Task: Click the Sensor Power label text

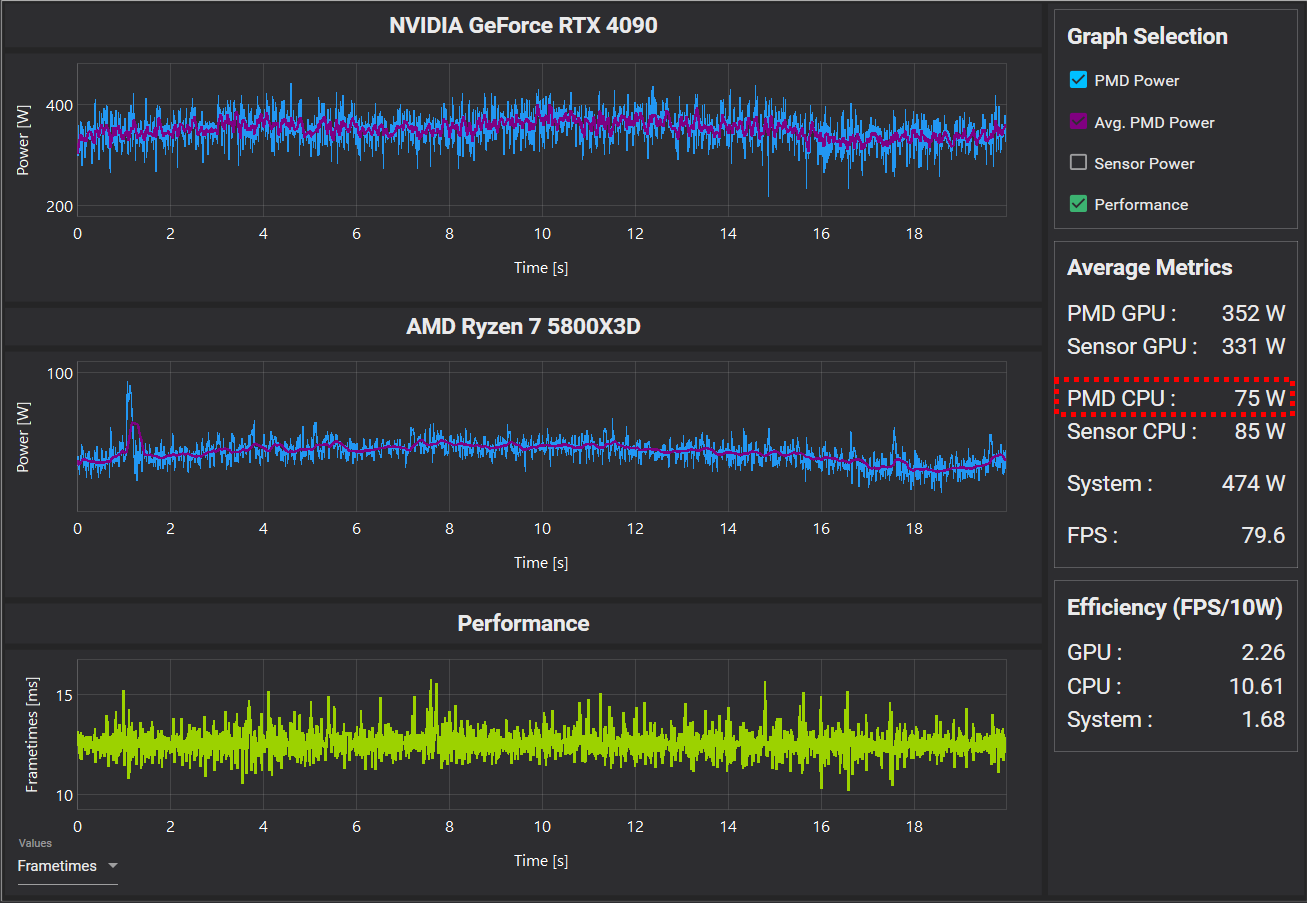Action: coord(1145,164)
